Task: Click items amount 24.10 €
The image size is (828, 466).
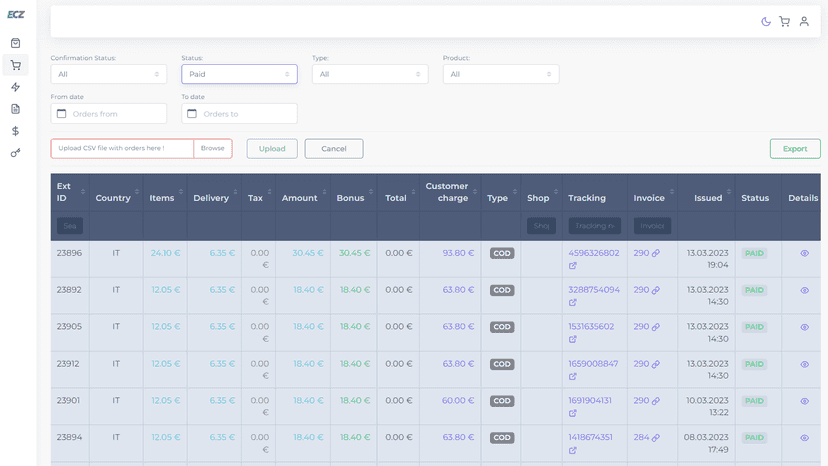Action: [165, 253]
